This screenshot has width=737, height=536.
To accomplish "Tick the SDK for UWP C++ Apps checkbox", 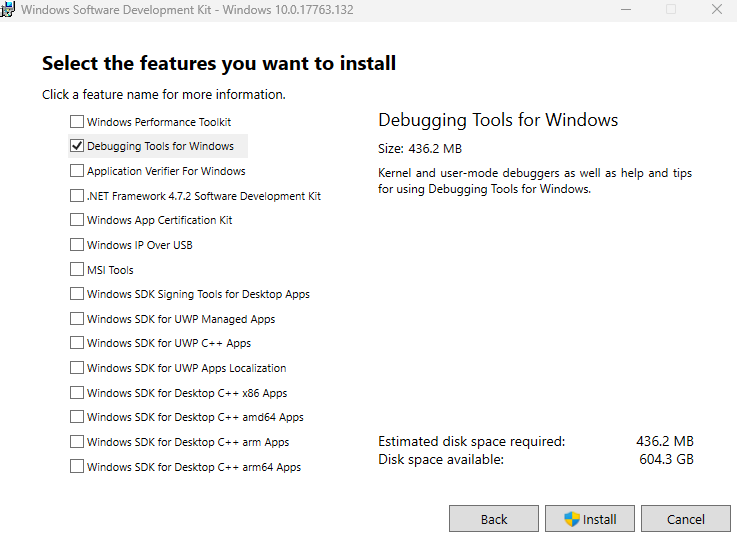I will click(77, 343).
